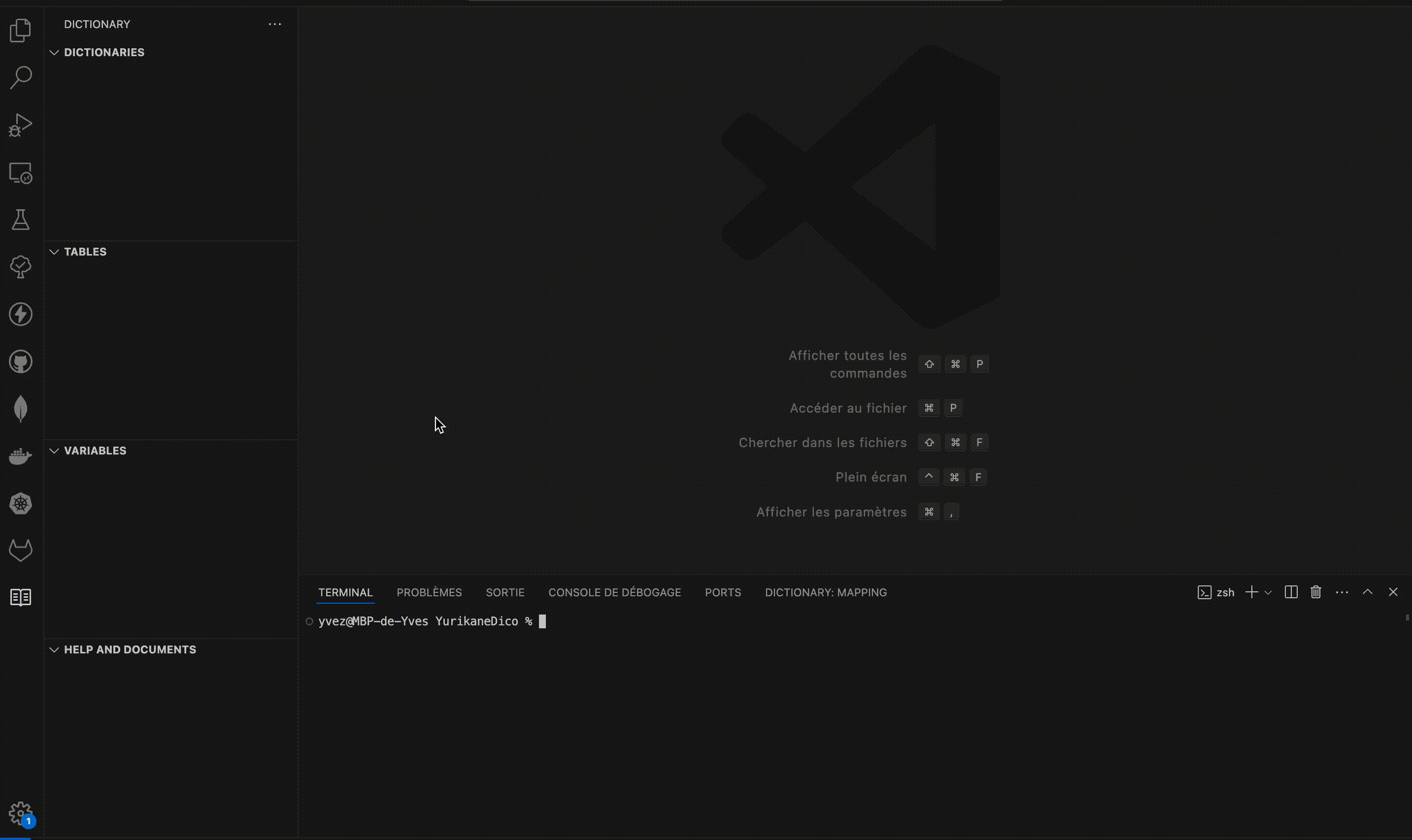Switch to the TERMINAL tab
The width and height of the screenshot is (1412, 840).
tap(345, 593)
